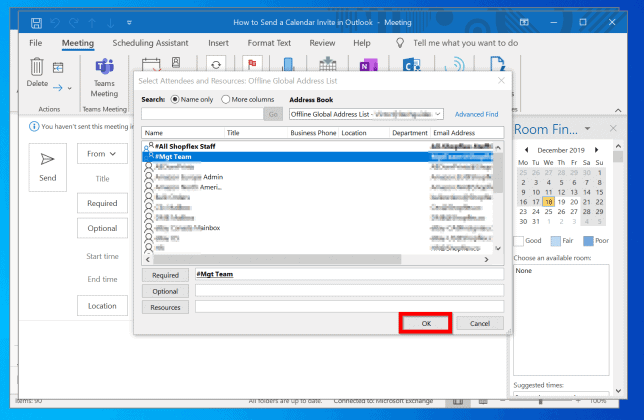The image size is (644, 420).
Task: Expand the Forward arrow dropdown in Actions
Action: click(x=70, y=88)
